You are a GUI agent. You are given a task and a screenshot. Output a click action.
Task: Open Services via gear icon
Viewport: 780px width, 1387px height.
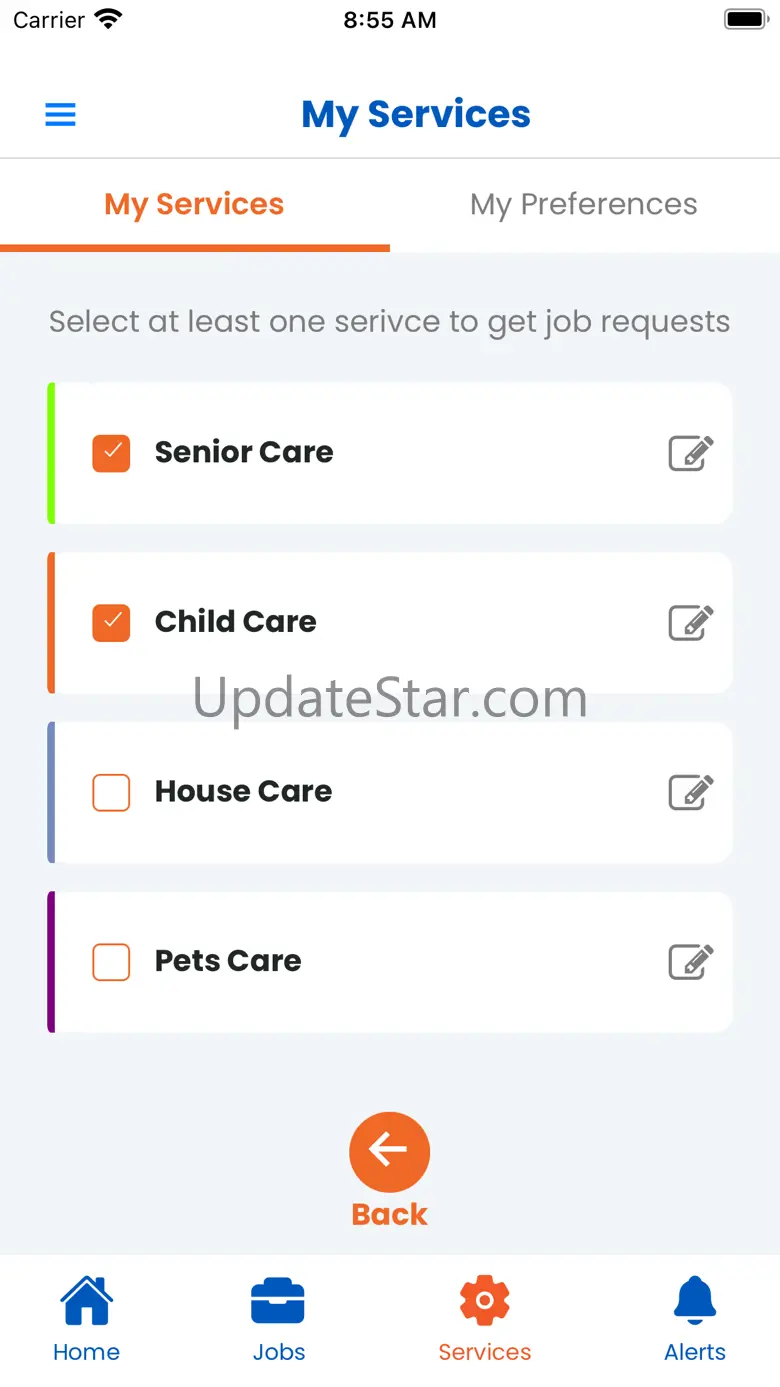pyautogui.click(x=485, y=1301)
